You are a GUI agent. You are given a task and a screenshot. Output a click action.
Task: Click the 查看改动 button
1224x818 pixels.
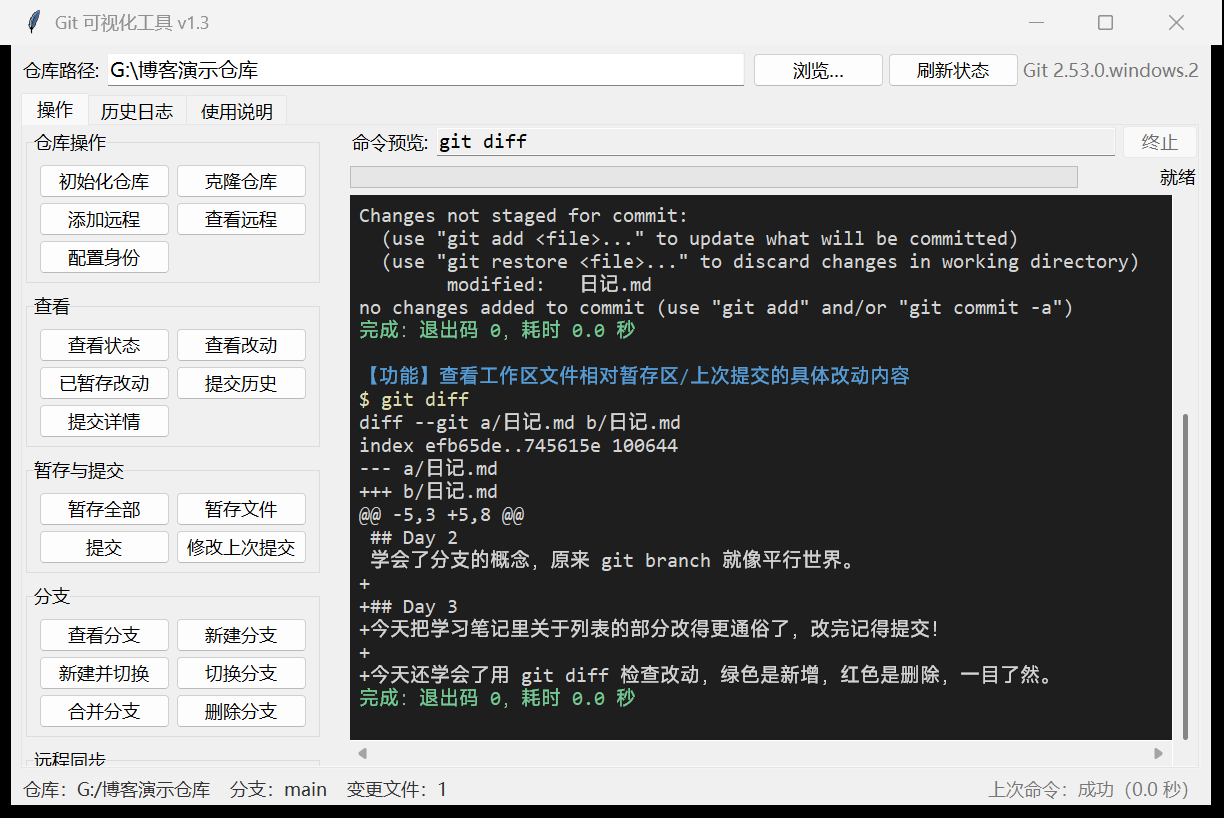pyautogui.click(x=241, y=346)
